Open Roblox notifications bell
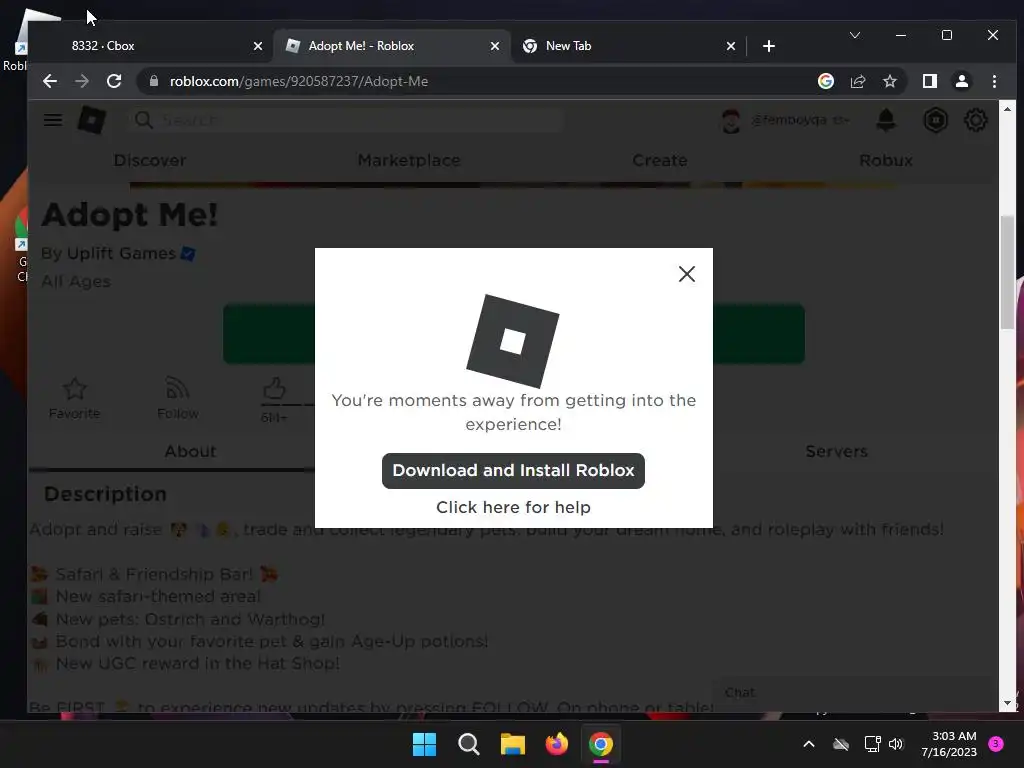This screenshot has width=1024, height=768. [886, 120]
